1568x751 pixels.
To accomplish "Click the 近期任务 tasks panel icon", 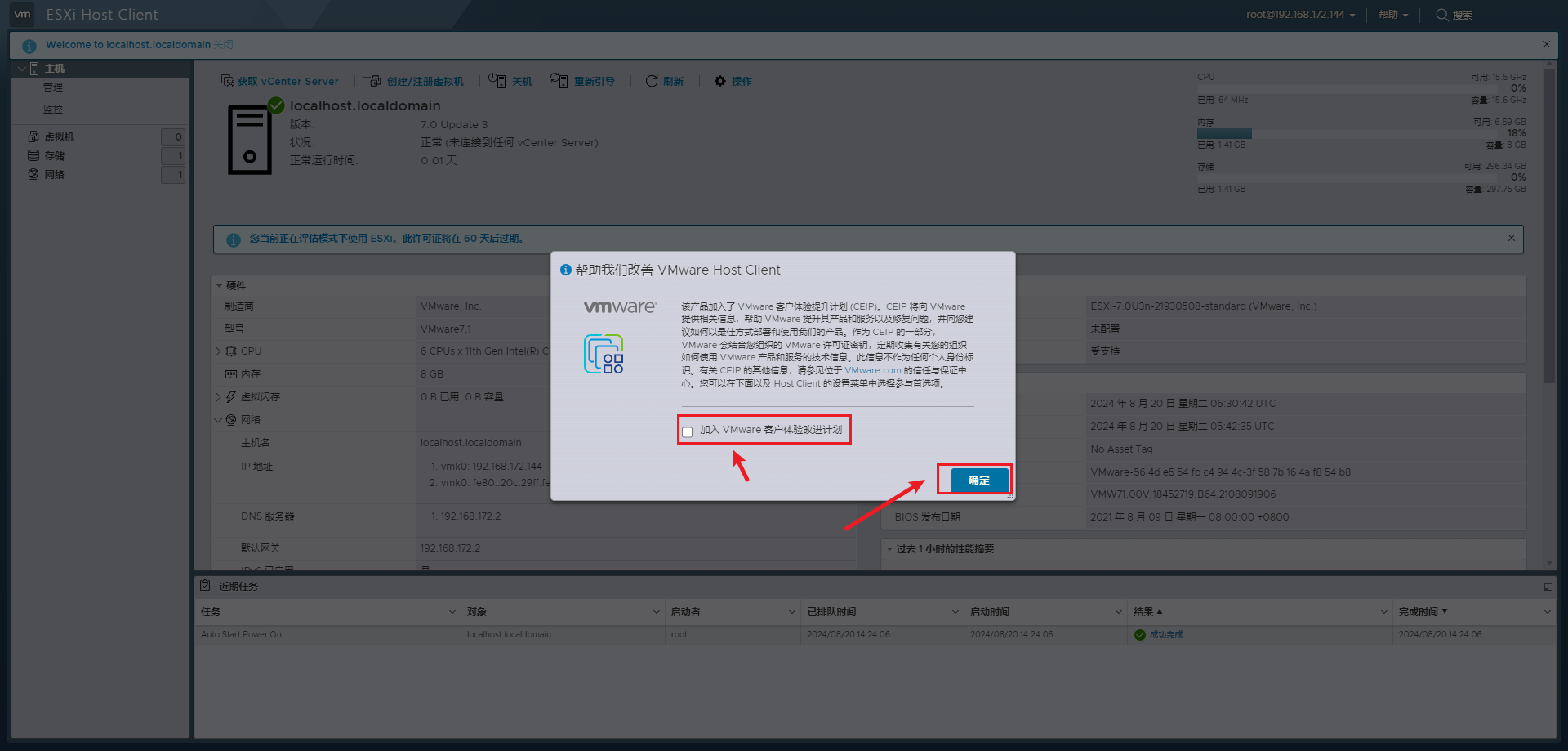I will 205,586.
